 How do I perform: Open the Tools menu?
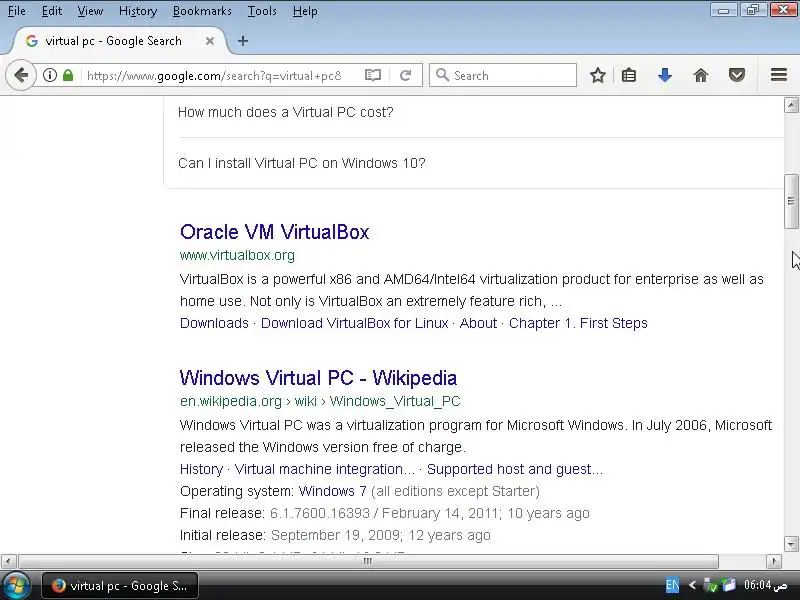[x=262, y=11]
